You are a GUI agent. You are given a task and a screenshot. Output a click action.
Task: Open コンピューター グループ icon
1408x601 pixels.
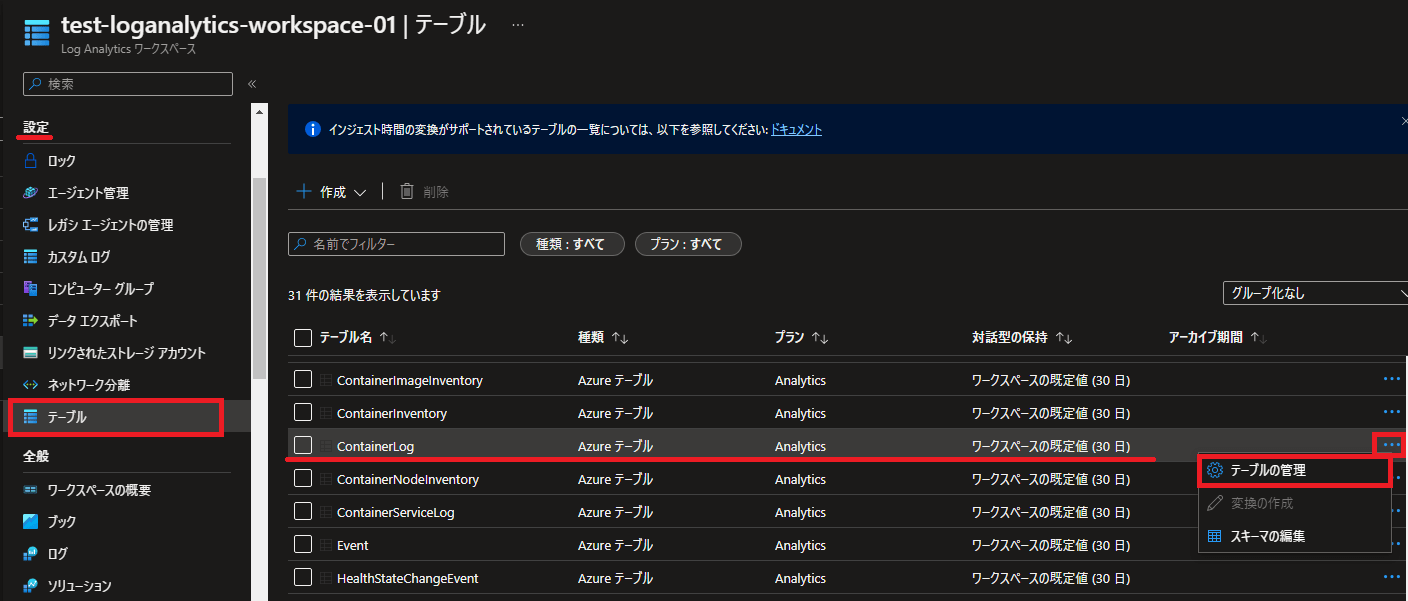pyautogui.click(x=31, y=289)
